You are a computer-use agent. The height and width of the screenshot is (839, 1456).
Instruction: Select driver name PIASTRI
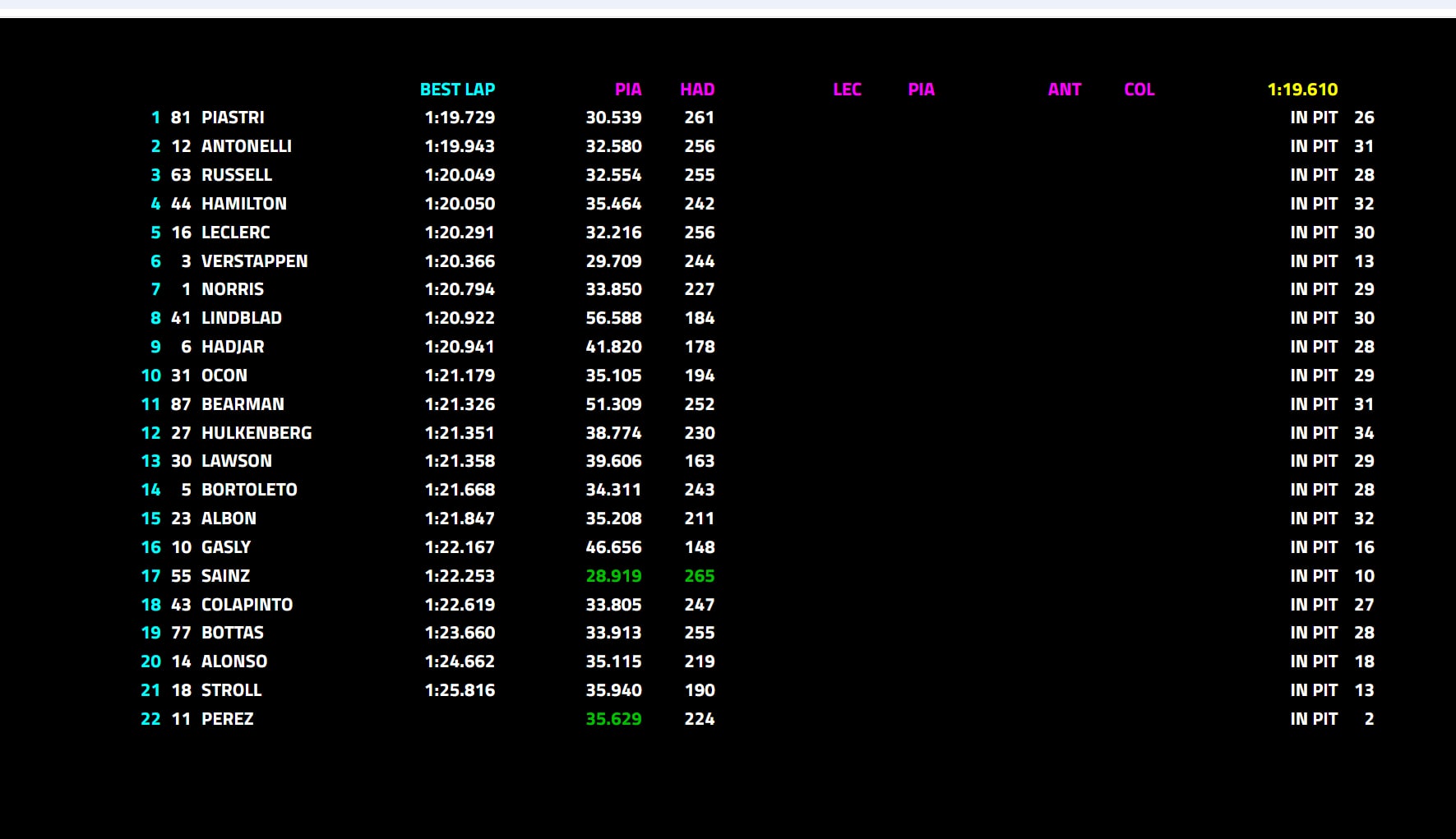tap(233, 118)
